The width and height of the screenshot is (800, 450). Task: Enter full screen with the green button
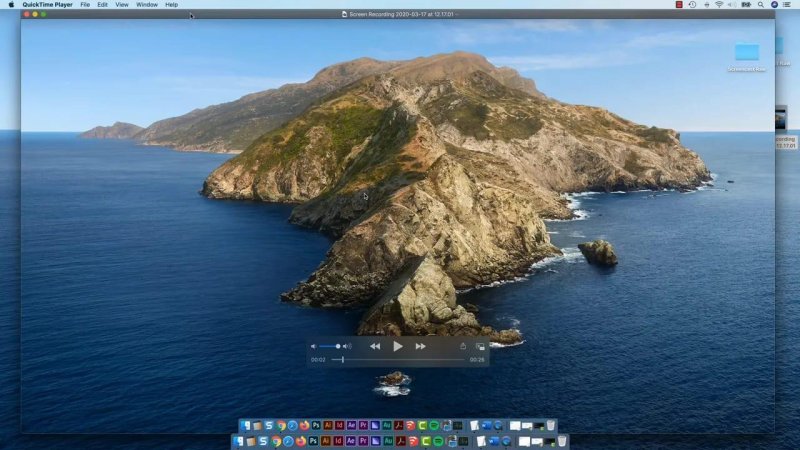coord(43,14)
